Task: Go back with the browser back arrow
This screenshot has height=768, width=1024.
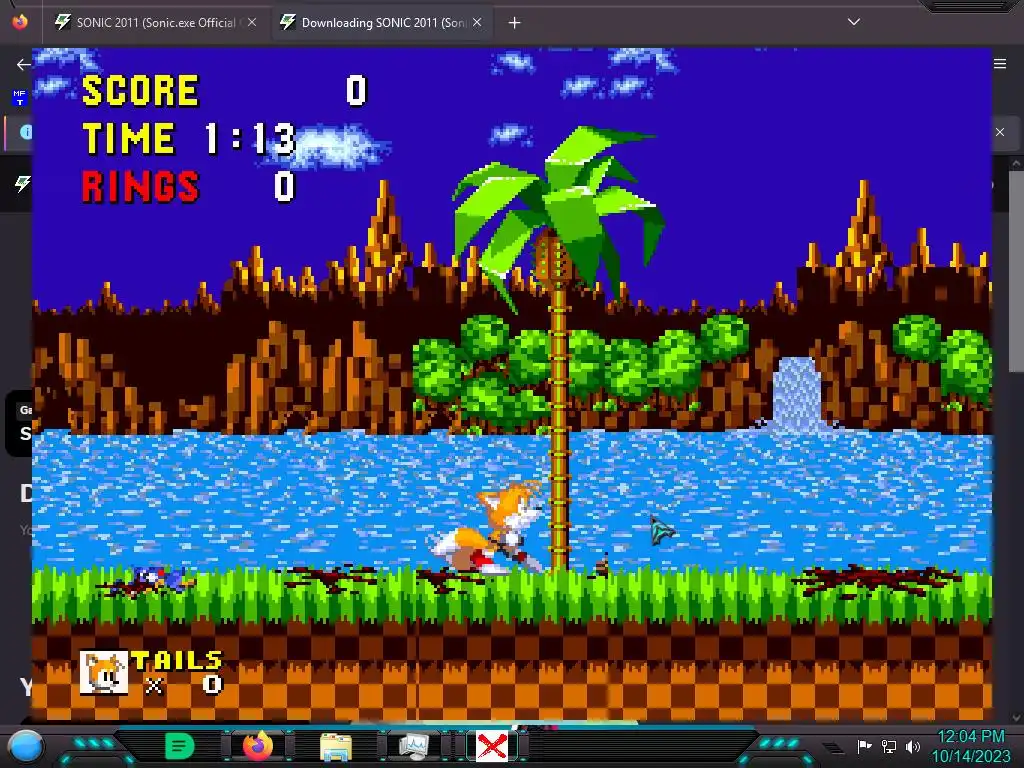Action: [x=24, y=64]
